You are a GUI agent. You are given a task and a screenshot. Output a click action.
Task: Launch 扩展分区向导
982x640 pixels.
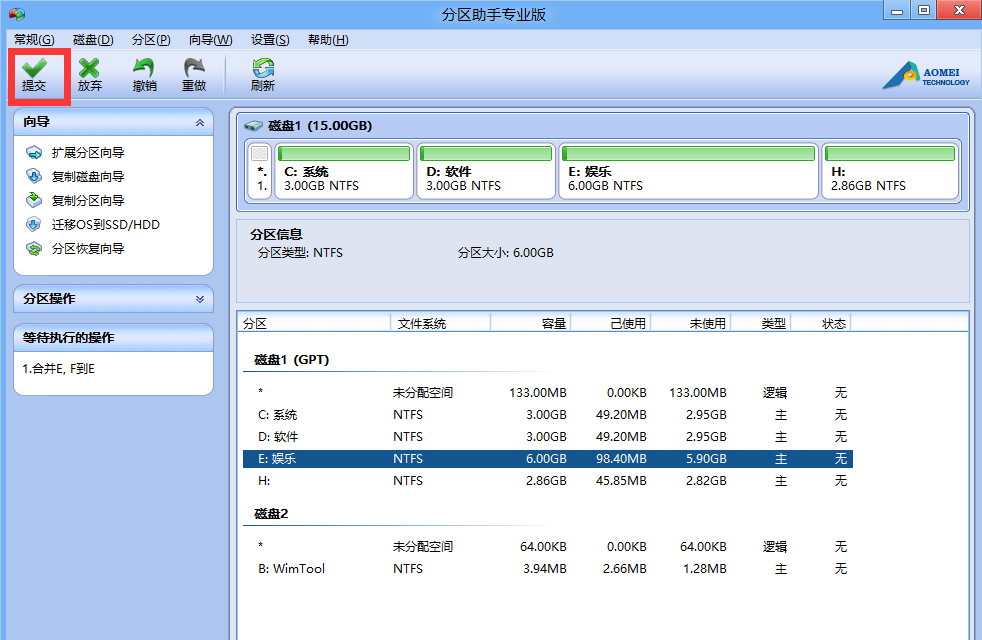point(88,153)
